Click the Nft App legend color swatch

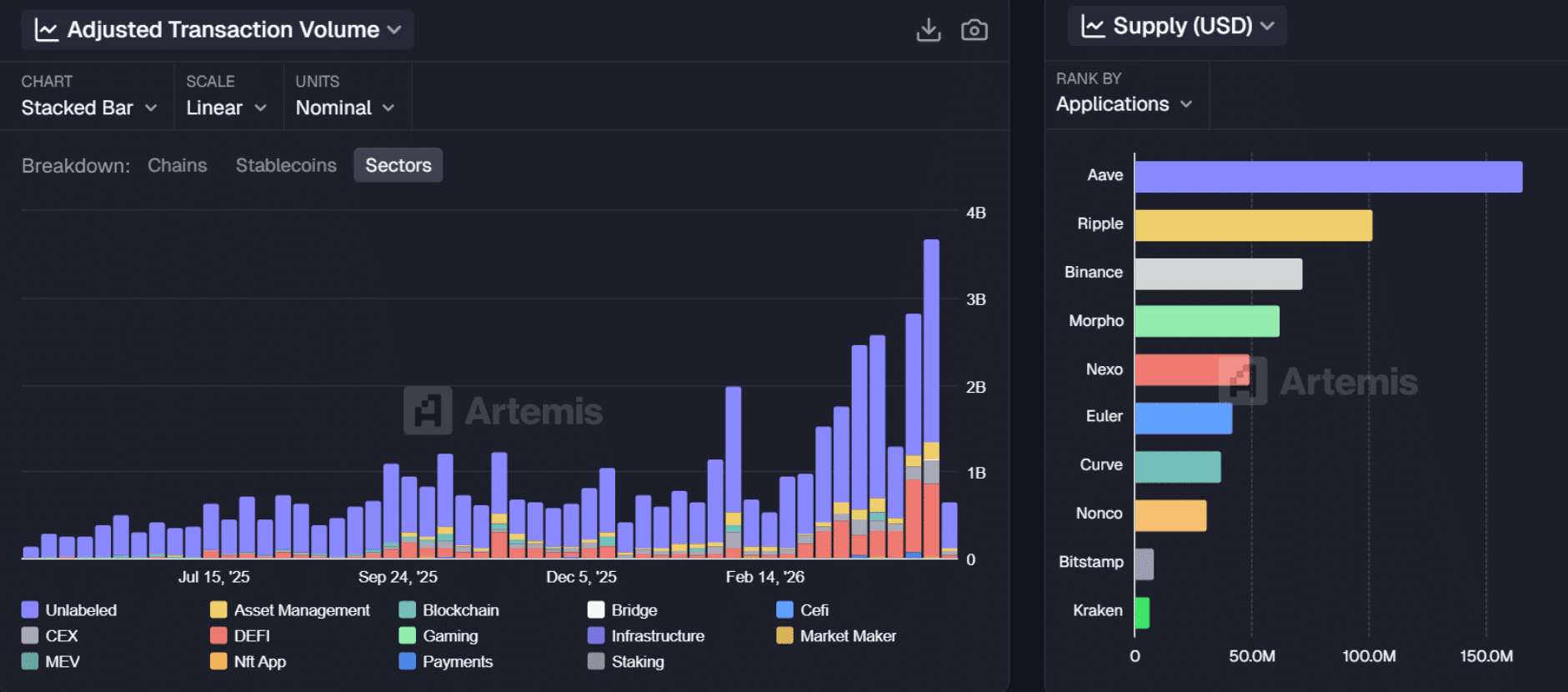[x=218, y=661]
